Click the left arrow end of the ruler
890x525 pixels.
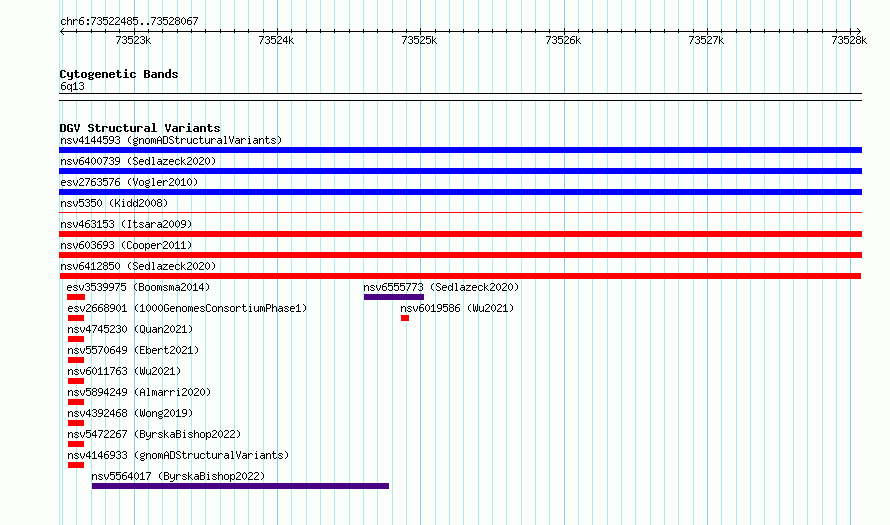point(62,32)
